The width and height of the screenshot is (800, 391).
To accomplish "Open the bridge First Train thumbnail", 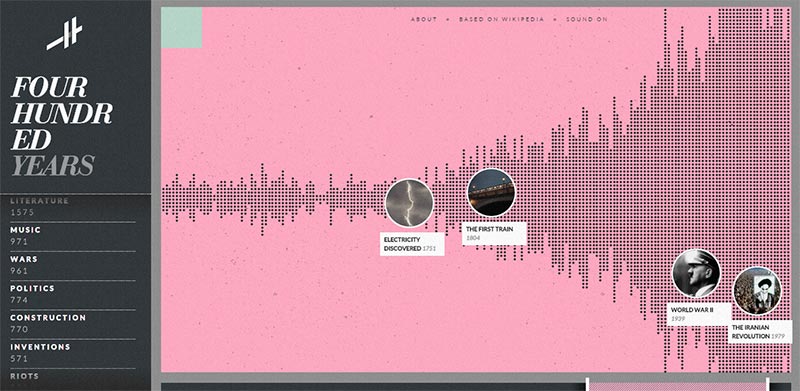I will pyautogui.click(x=491, y=192).
